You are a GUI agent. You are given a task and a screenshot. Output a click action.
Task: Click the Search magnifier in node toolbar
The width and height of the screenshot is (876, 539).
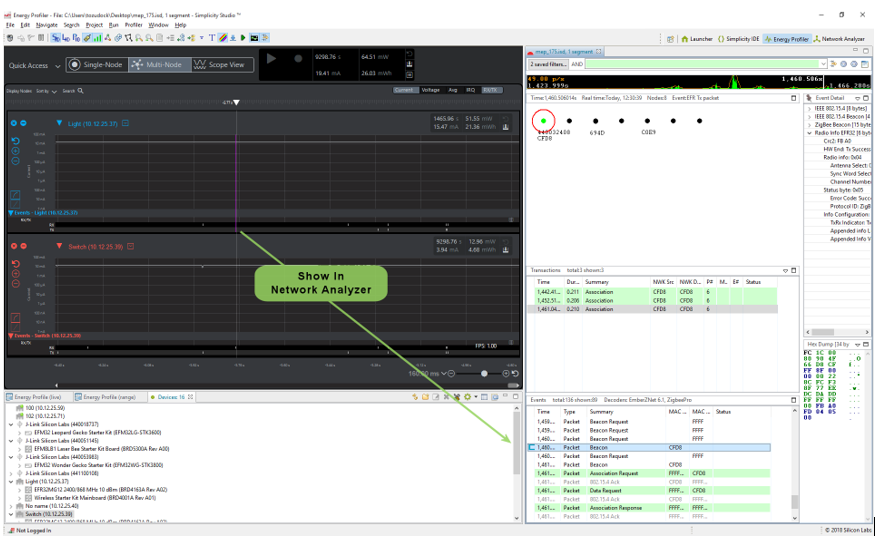click(x=80, y=90)
